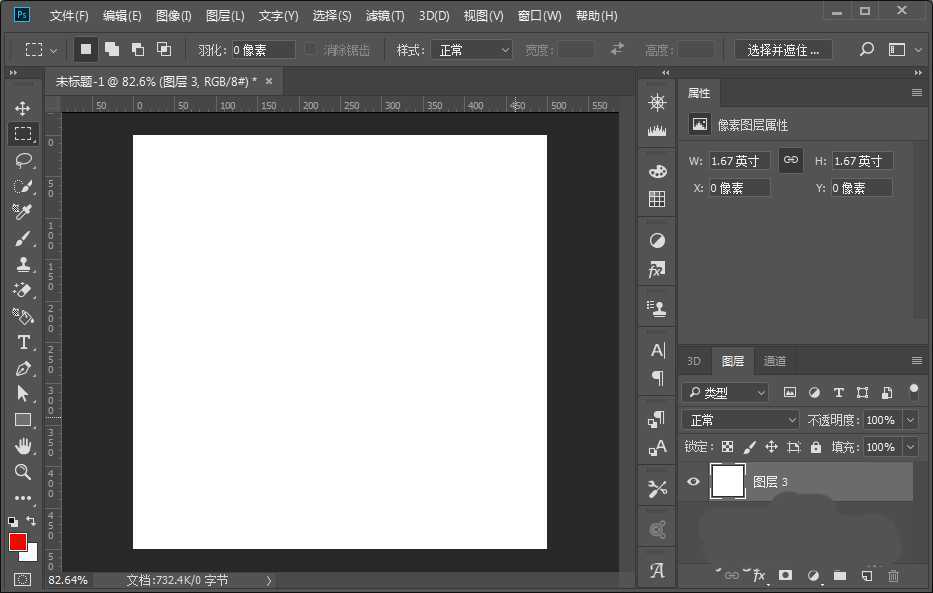This screenshot has height=593, width=933.
Task: Select the Zoom tool
Action: point(23,472)
